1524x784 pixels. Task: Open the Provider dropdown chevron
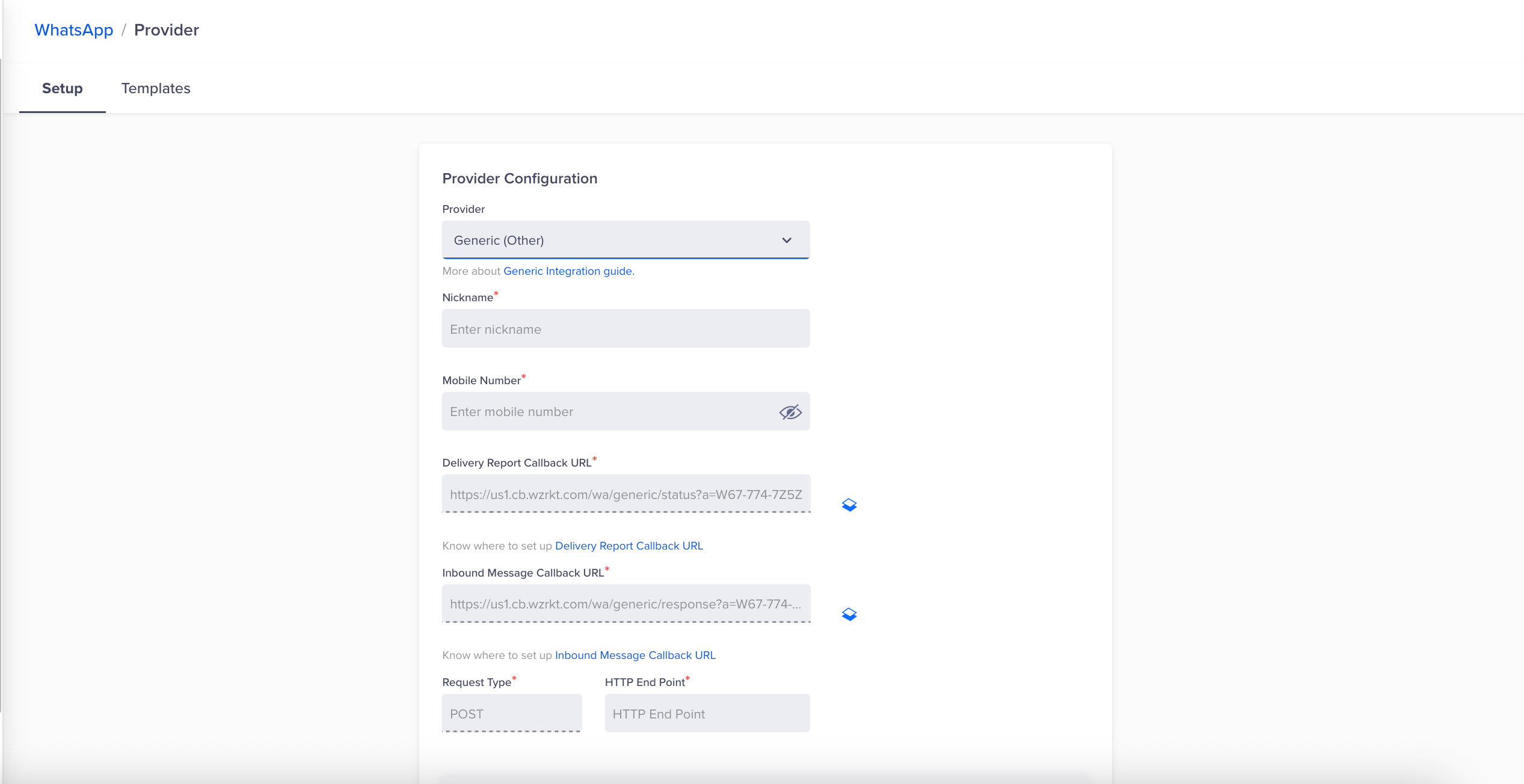tap(786, 240)
